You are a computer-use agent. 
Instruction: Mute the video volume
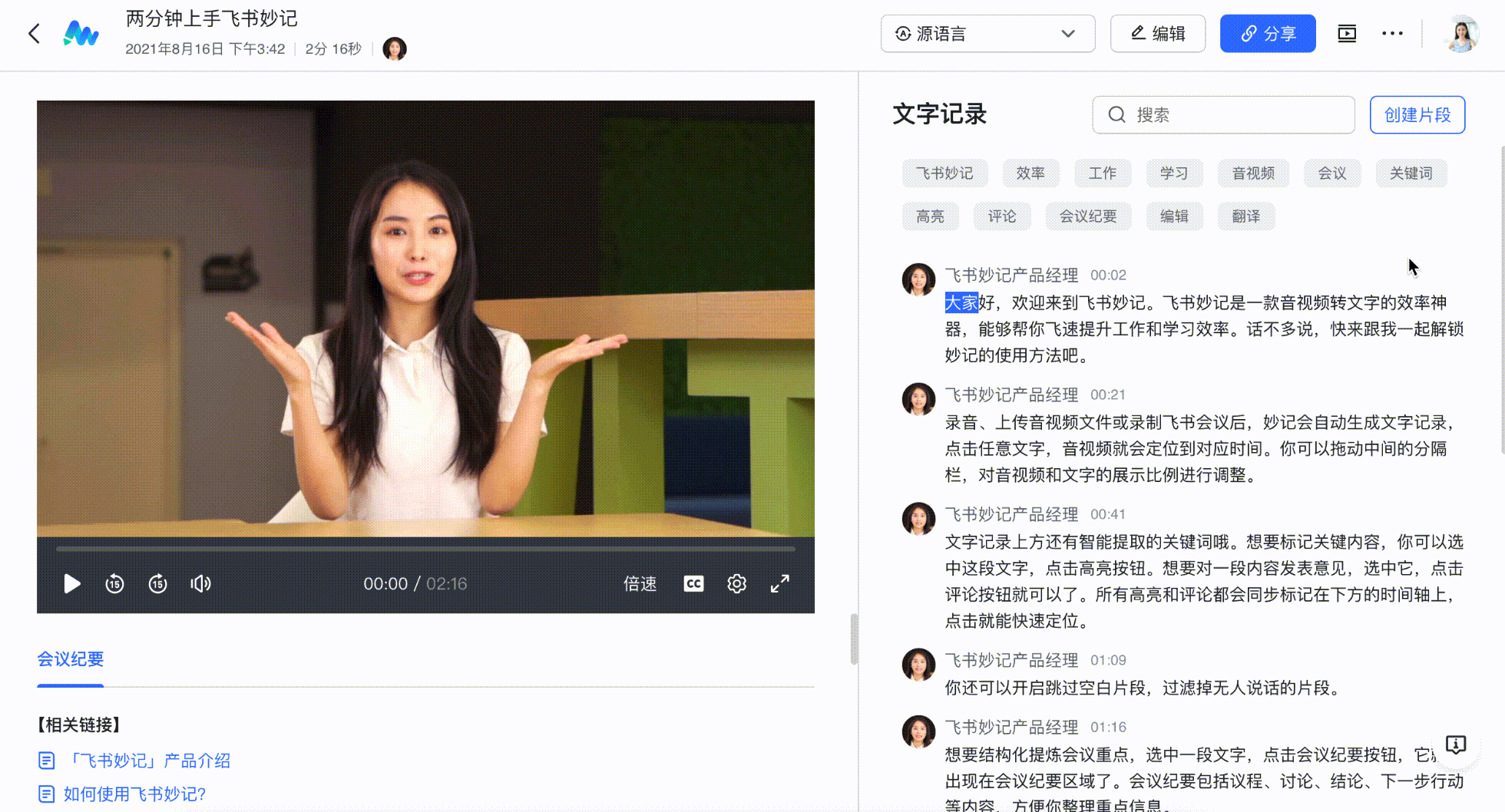pyautogui.click(x=200, y=584)
